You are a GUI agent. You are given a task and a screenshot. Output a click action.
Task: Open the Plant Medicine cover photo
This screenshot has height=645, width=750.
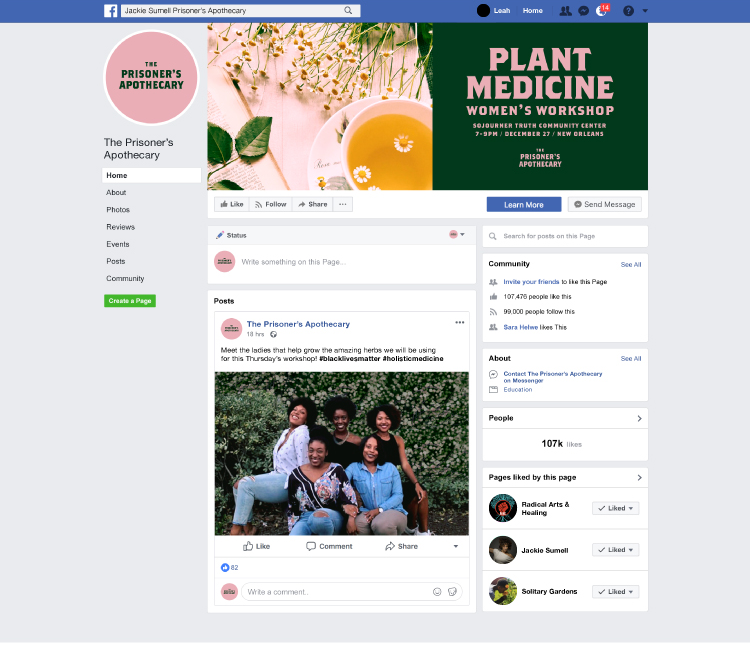[427, 106]
